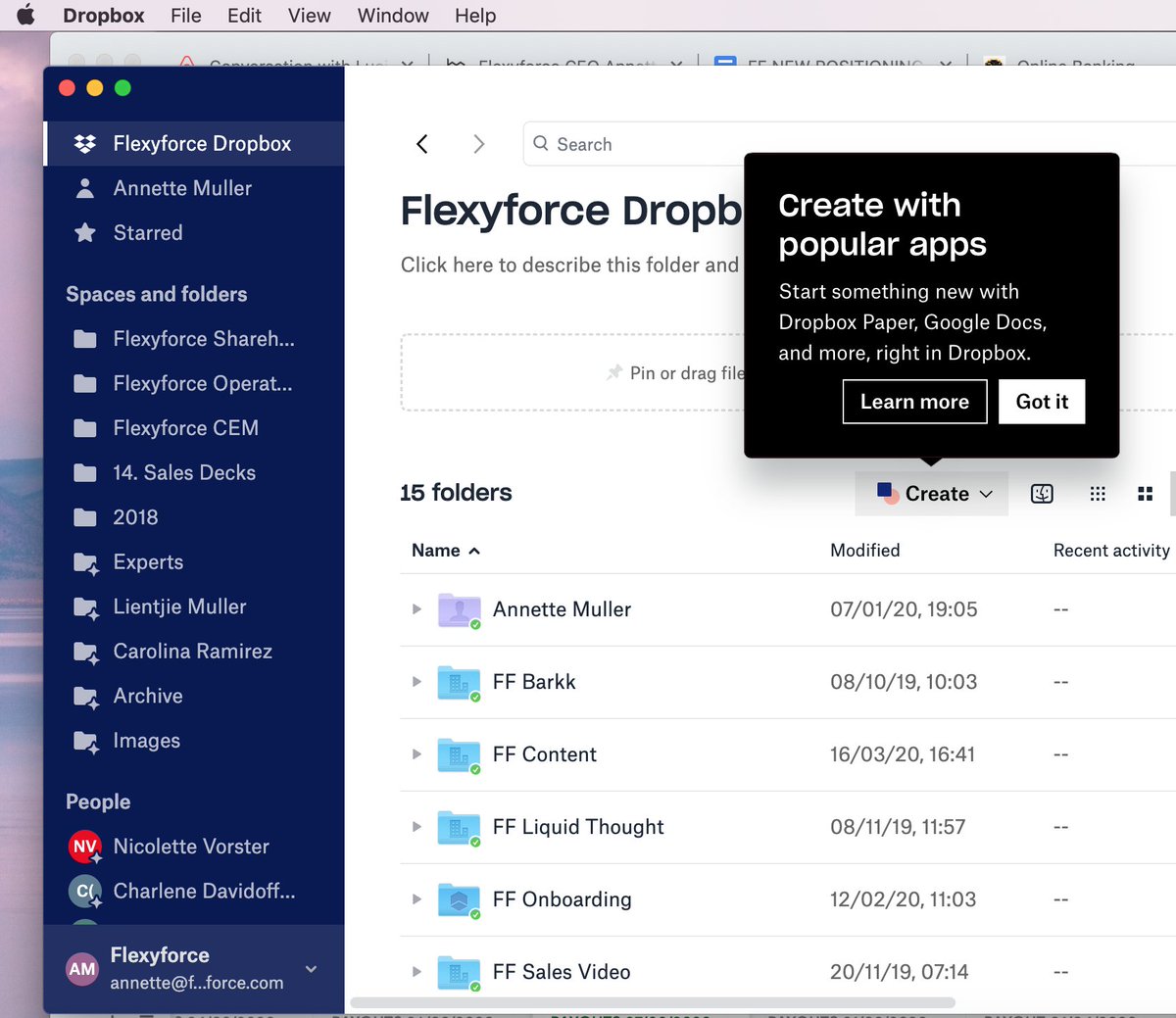
Task: Open the Help menu
Action: tap(475, 16)
